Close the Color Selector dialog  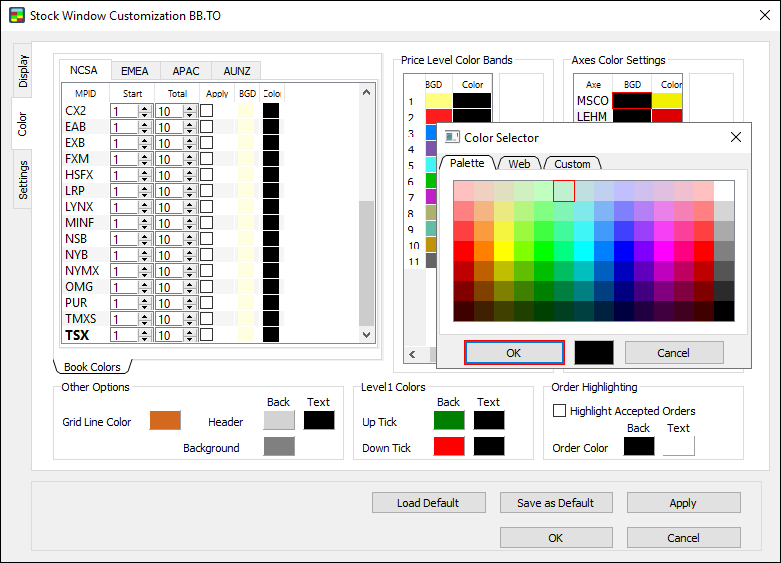(x=736, y=137)
